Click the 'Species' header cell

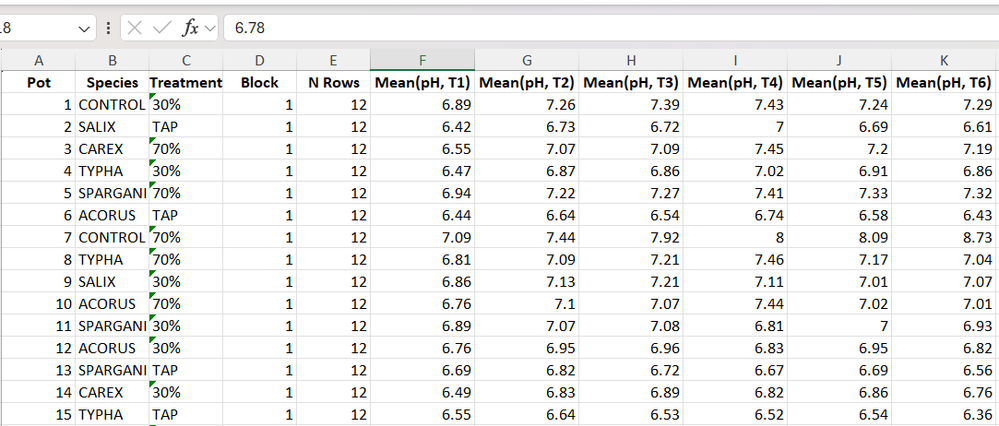[112, 82]
